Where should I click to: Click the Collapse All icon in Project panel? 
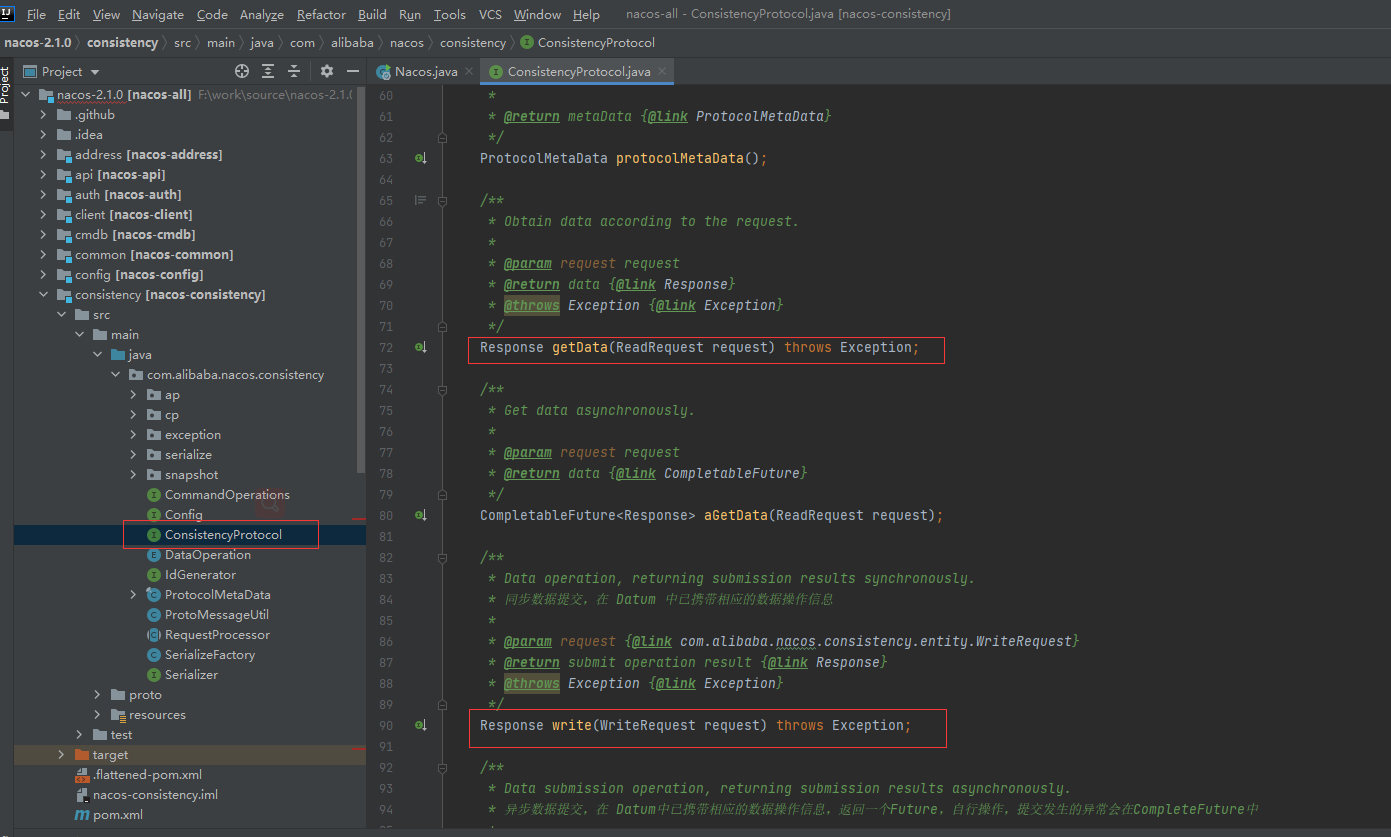point(294,71)
